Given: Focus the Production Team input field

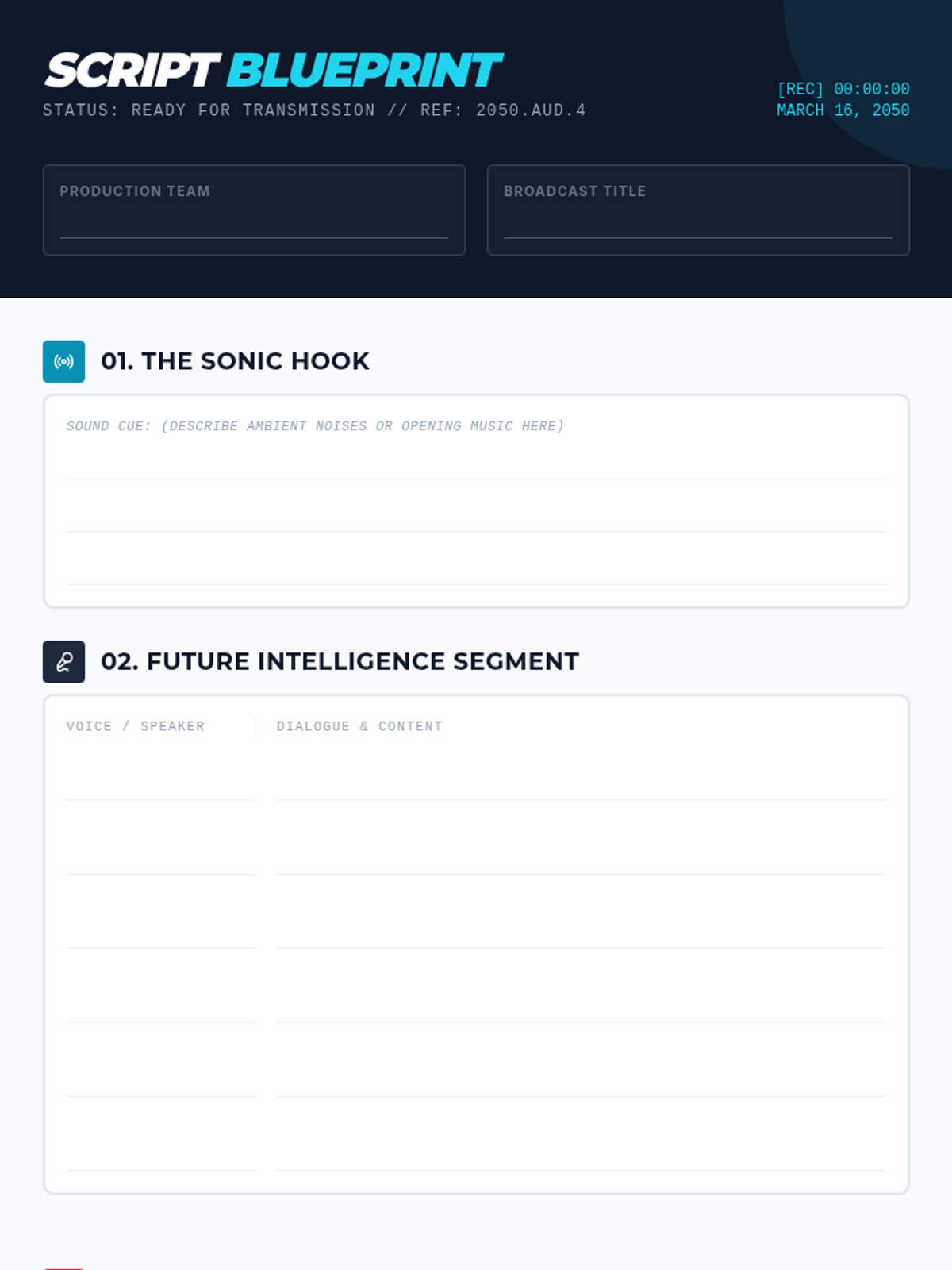Looking at the screenshot, I should coord(254,222).
